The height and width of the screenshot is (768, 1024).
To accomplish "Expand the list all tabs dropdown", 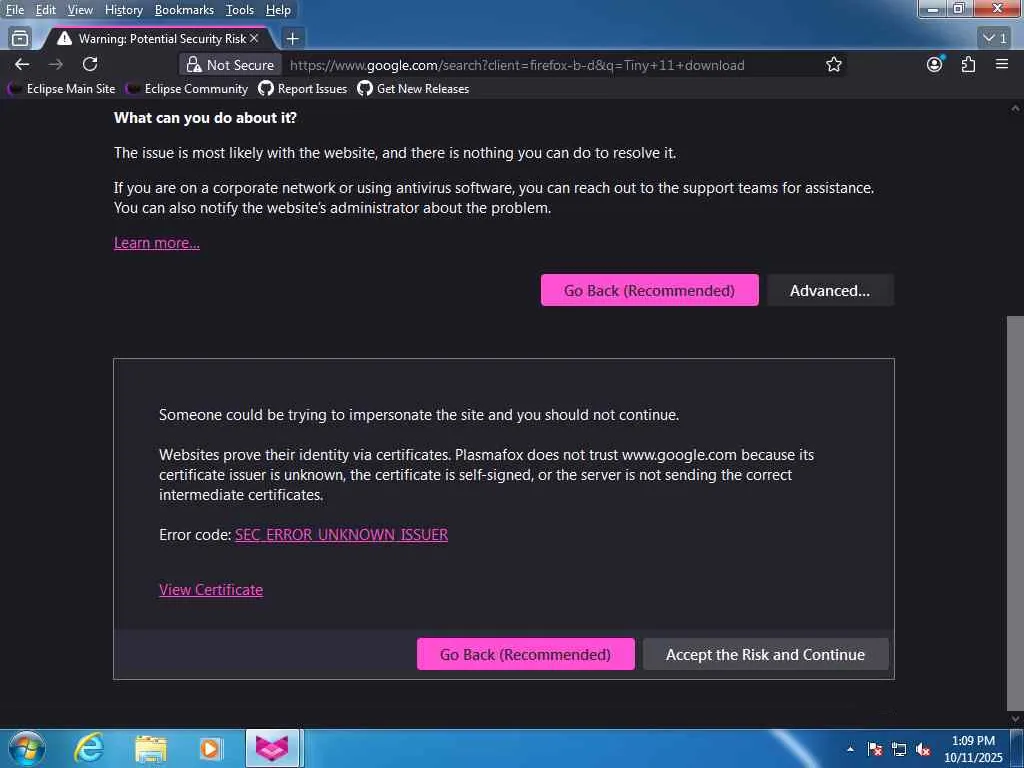I will pos(995,39).
